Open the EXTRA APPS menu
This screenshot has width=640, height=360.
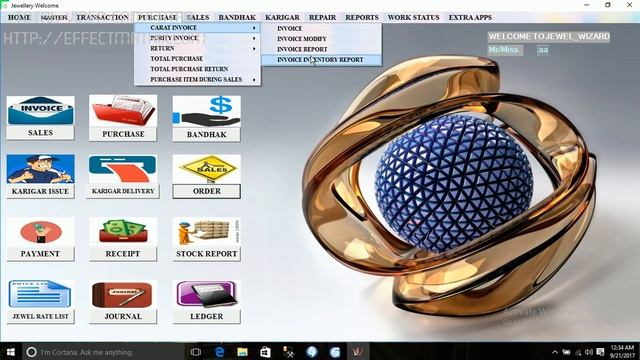coord(470,18)
